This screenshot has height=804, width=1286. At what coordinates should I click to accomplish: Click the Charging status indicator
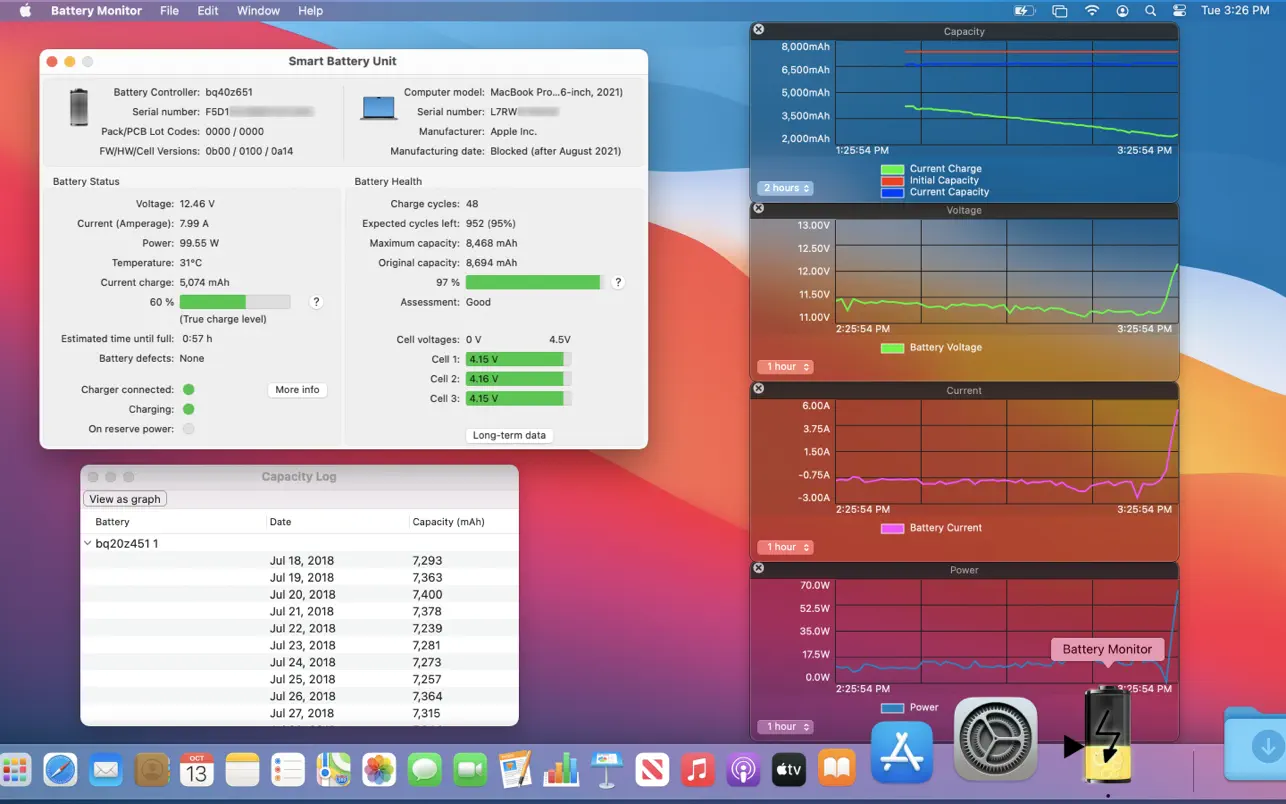pos(189,409)
